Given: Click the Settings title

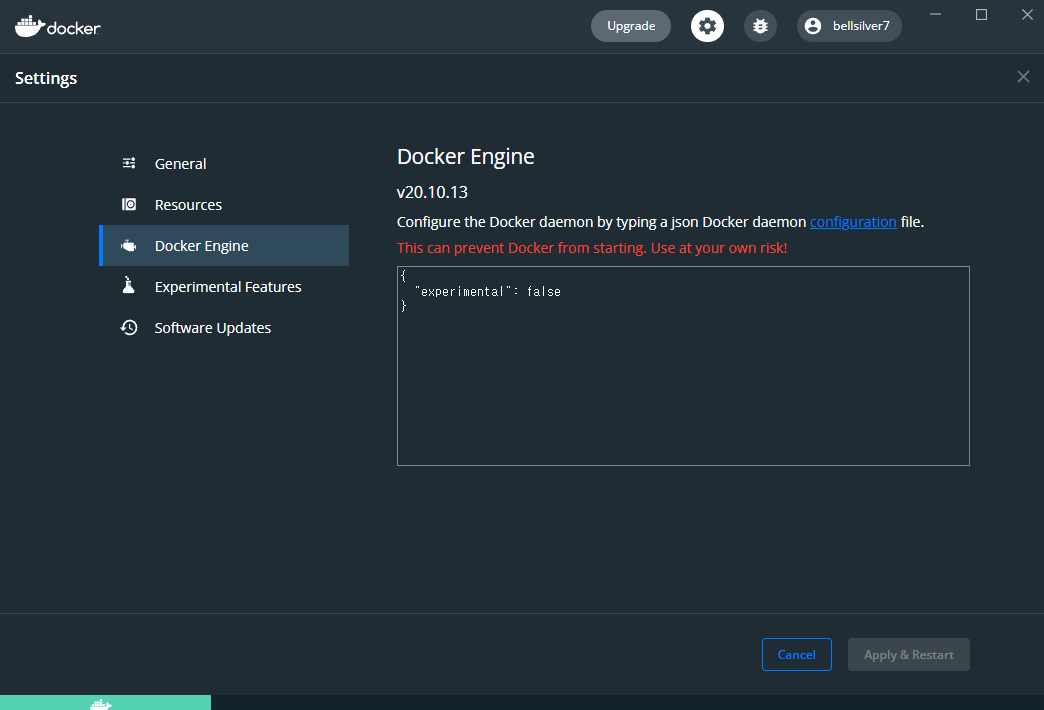Looking at the screenshot, I should (x=46, y=78).
